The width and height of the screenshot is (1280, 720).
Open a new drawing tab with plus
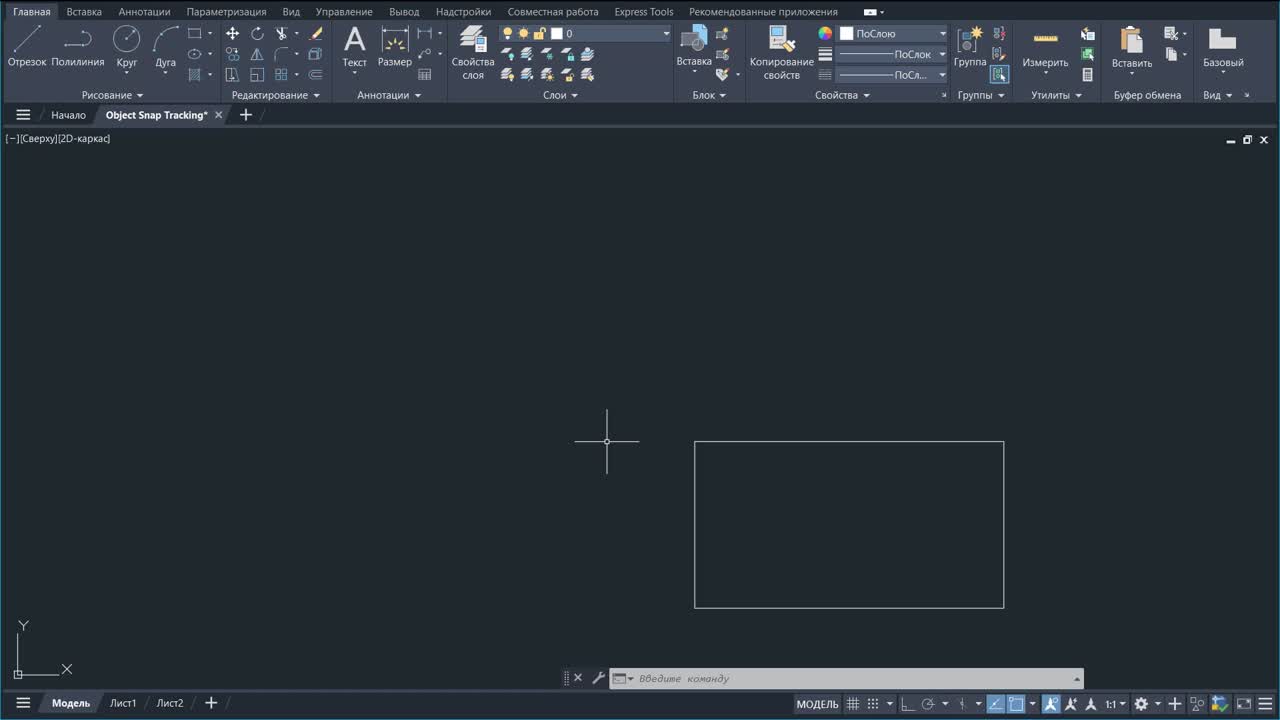246,115
